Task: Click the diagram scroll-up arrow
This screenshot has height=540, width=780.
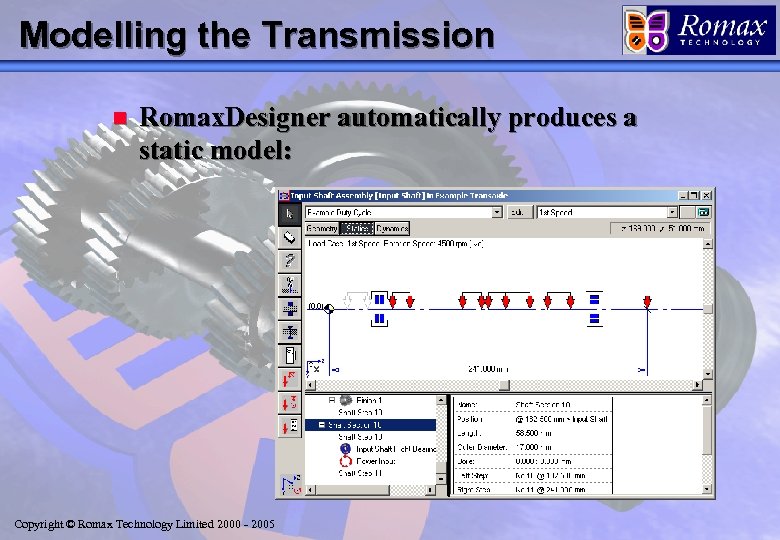Action: click(x=707, y=244)
